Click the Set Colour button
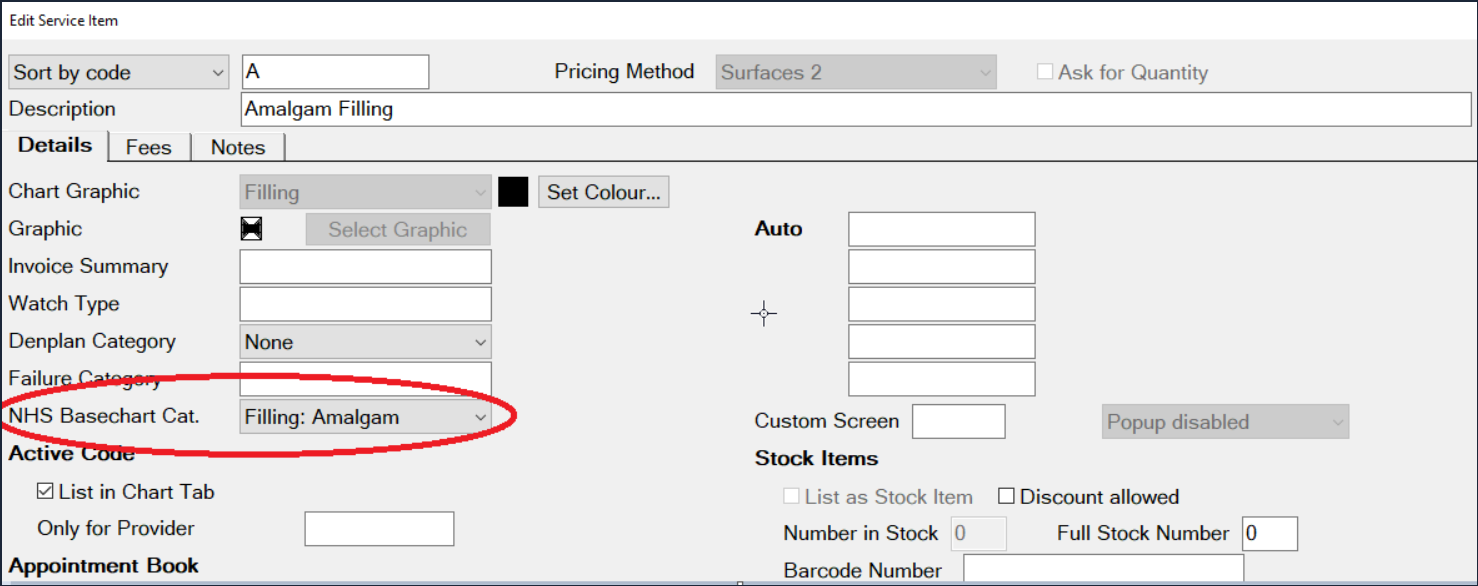 (603, 191)
